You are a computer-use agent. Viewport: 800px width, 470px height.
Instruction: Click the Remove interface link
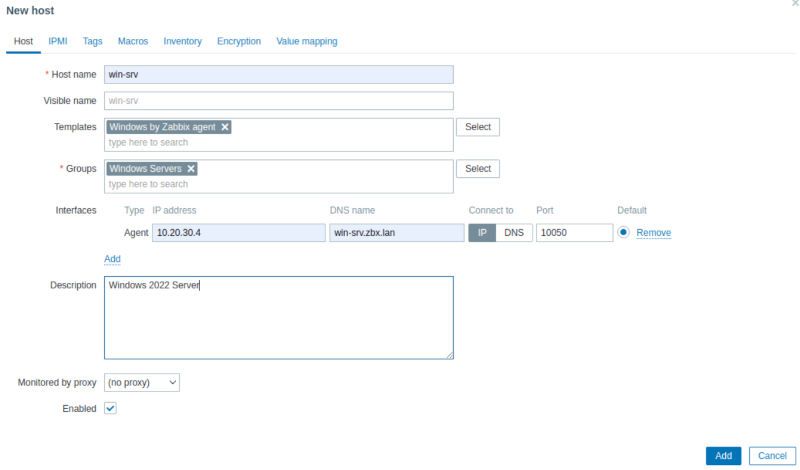point(654,233)
